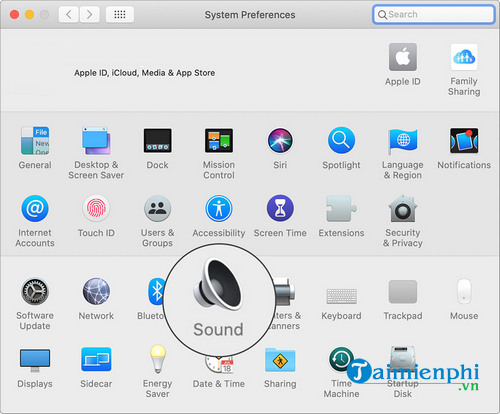The width and height of the screenshot is (500, 414).
Task: Close the System Preferences window
Action: pyautogui.click(x=14, y=15)
